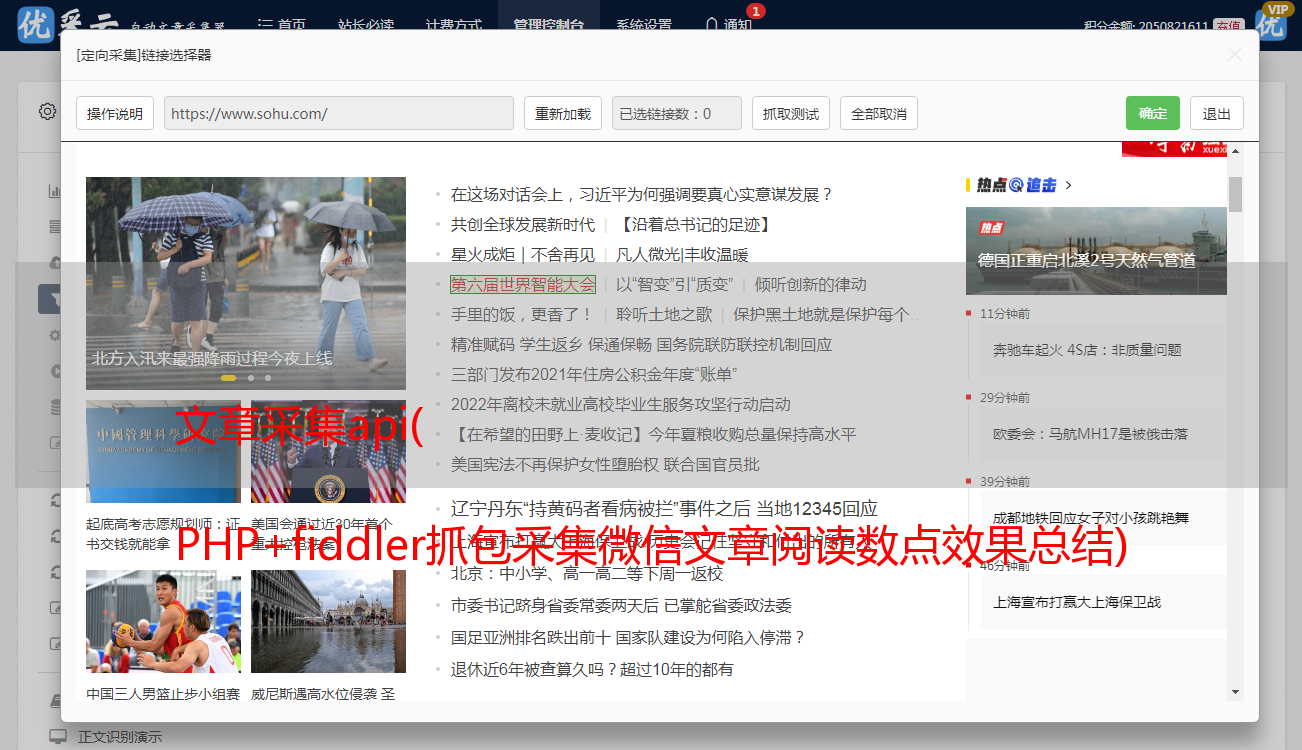Viewport: 1302px width, 750px height.
Task: Open the 中国管理科学 building thumbnail
Action: 163,452
